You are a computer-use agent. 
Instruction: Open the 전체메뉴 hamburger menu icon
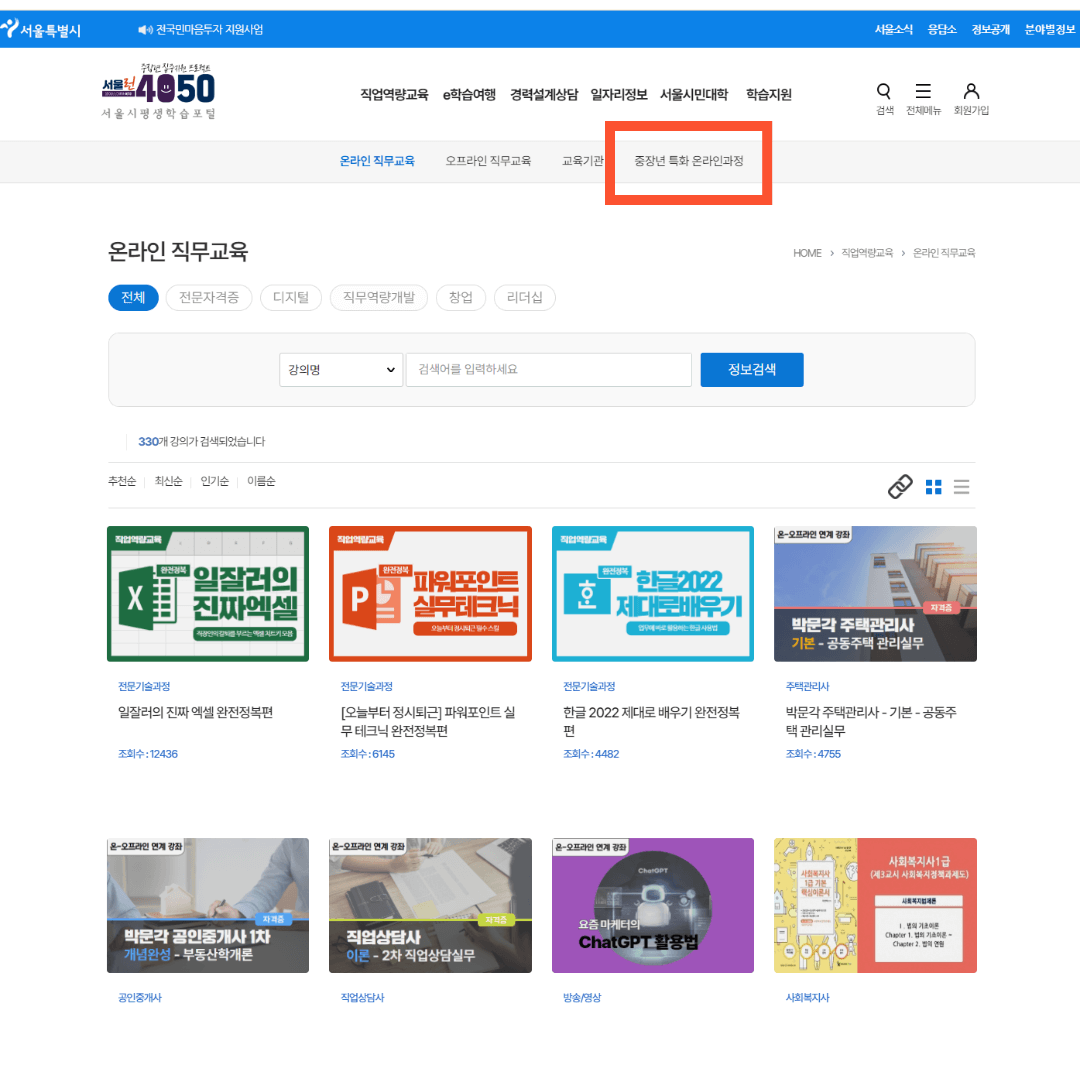pyautogui.click(x=924, y=92)
